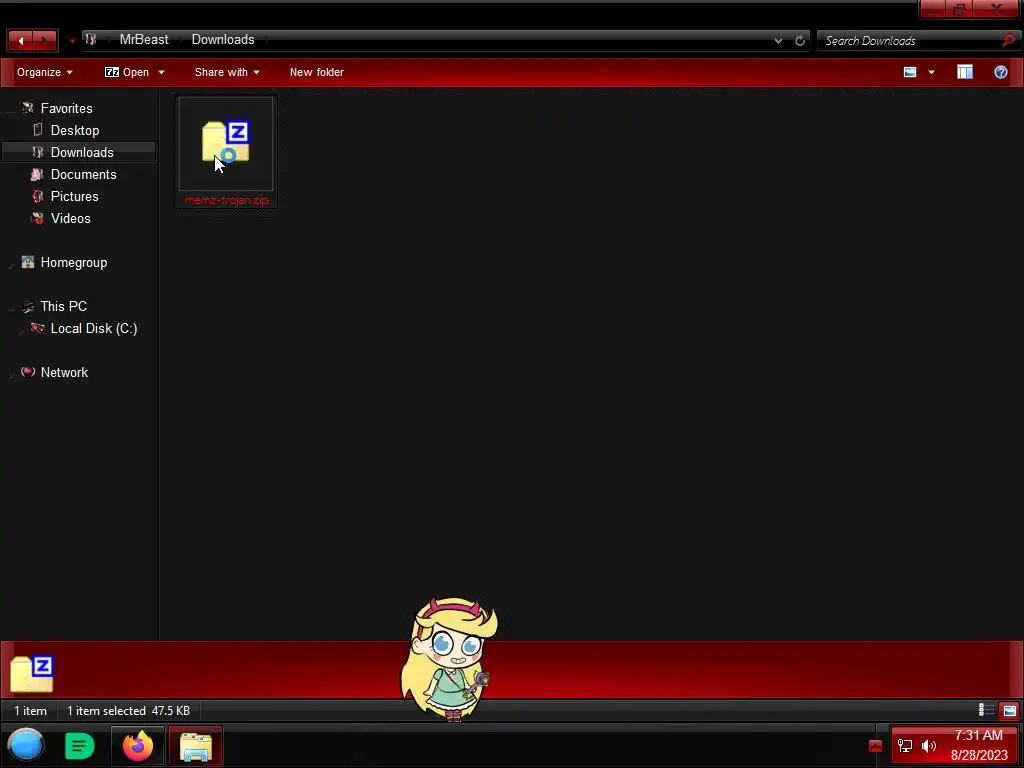Open the Organize menu
The image size is (1024, 768).
(44, 72)
